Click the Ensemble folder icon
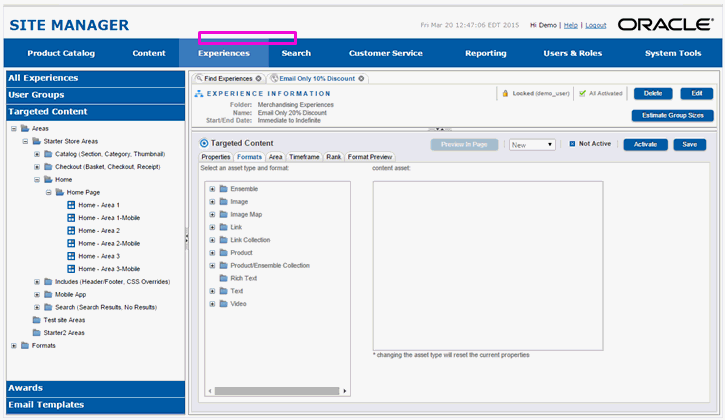 coord(224,189)
